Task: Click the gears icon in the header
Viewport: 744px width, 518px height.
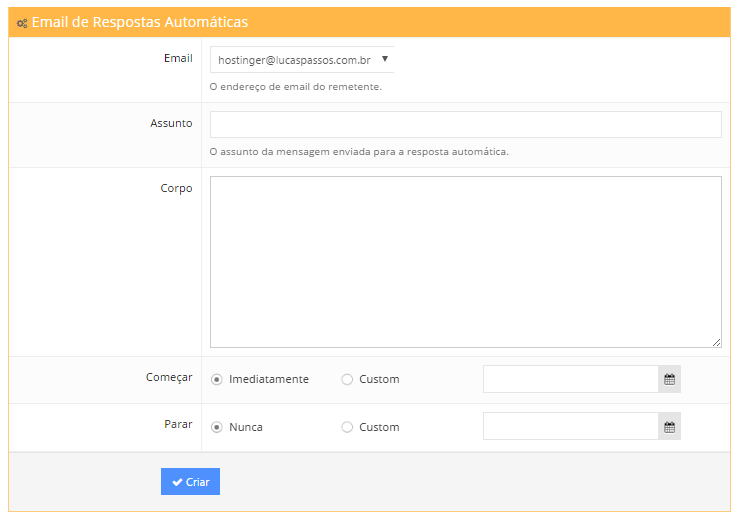Action: point(22,22)
